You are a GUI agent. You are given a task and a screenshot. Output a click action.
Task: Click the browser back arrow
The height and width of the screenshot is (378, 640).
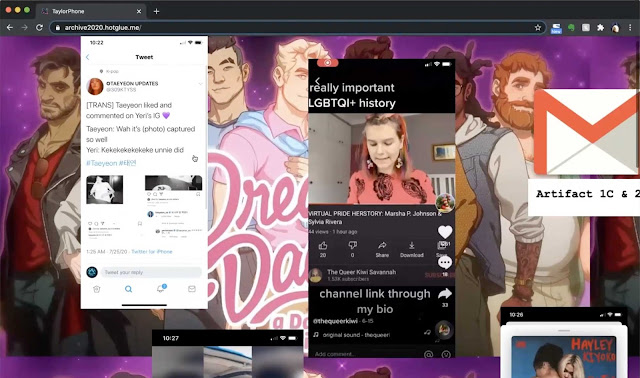10,27
